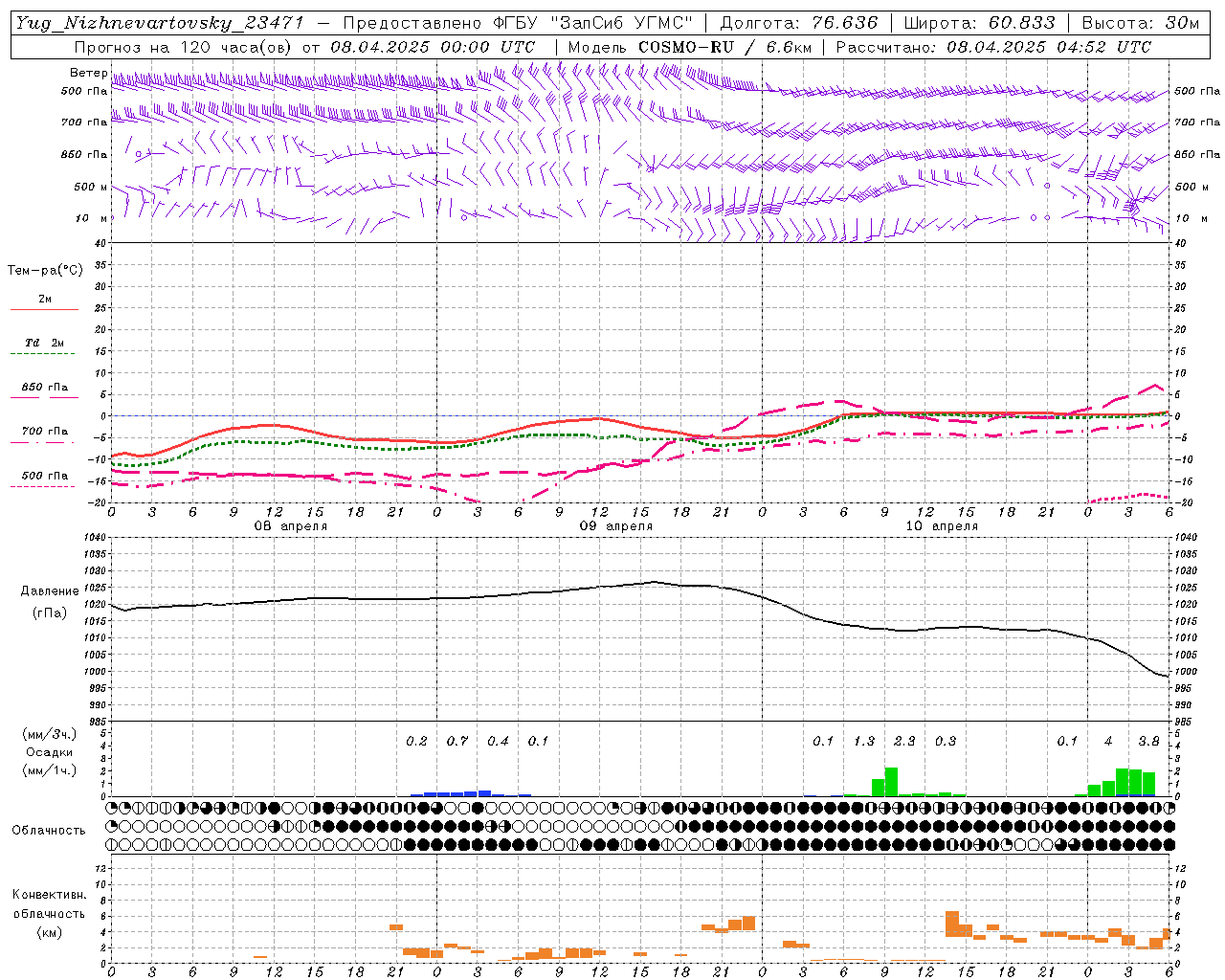This screenshot has height=980, width=1225.
Task: Click the 0.3 precipitation amount
Action: pos(945,741)
